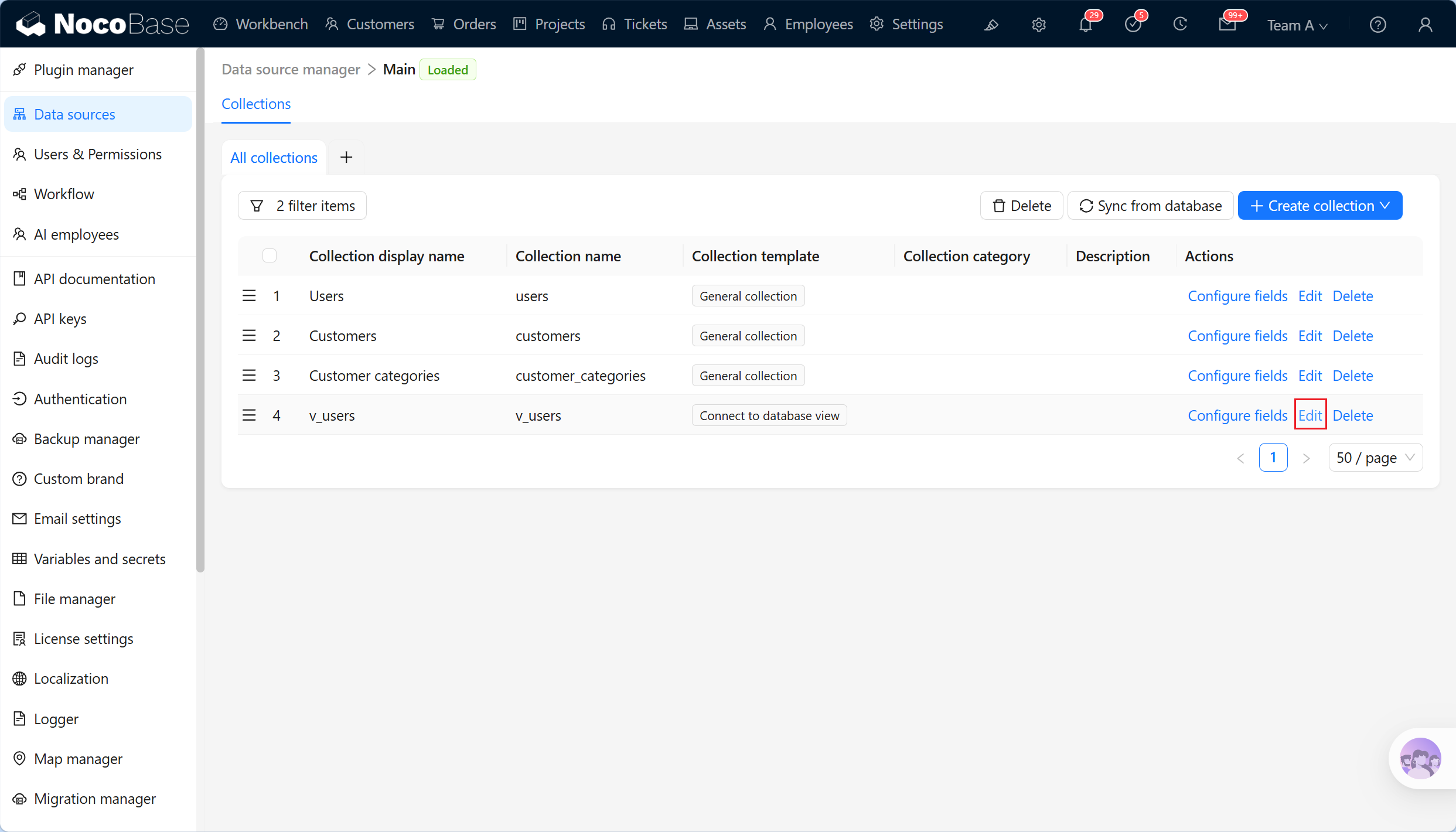Image resolution: width=1456 pixels, height=832 pixels.
Task: Open the 50 / page size dropdown
Action: click(x=1375, y=458)
